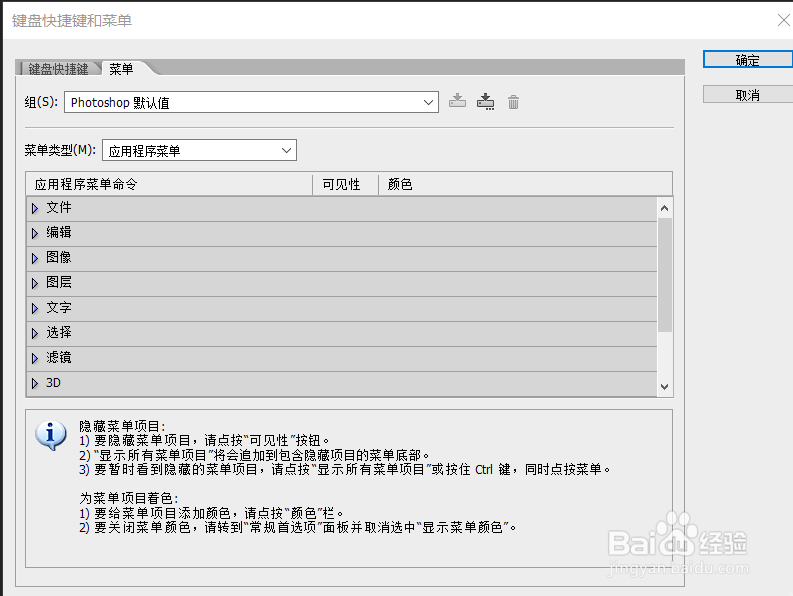Viewport: 793px width, 596px height.
Task: Click the 取消 button
Action: pos(747,95)
